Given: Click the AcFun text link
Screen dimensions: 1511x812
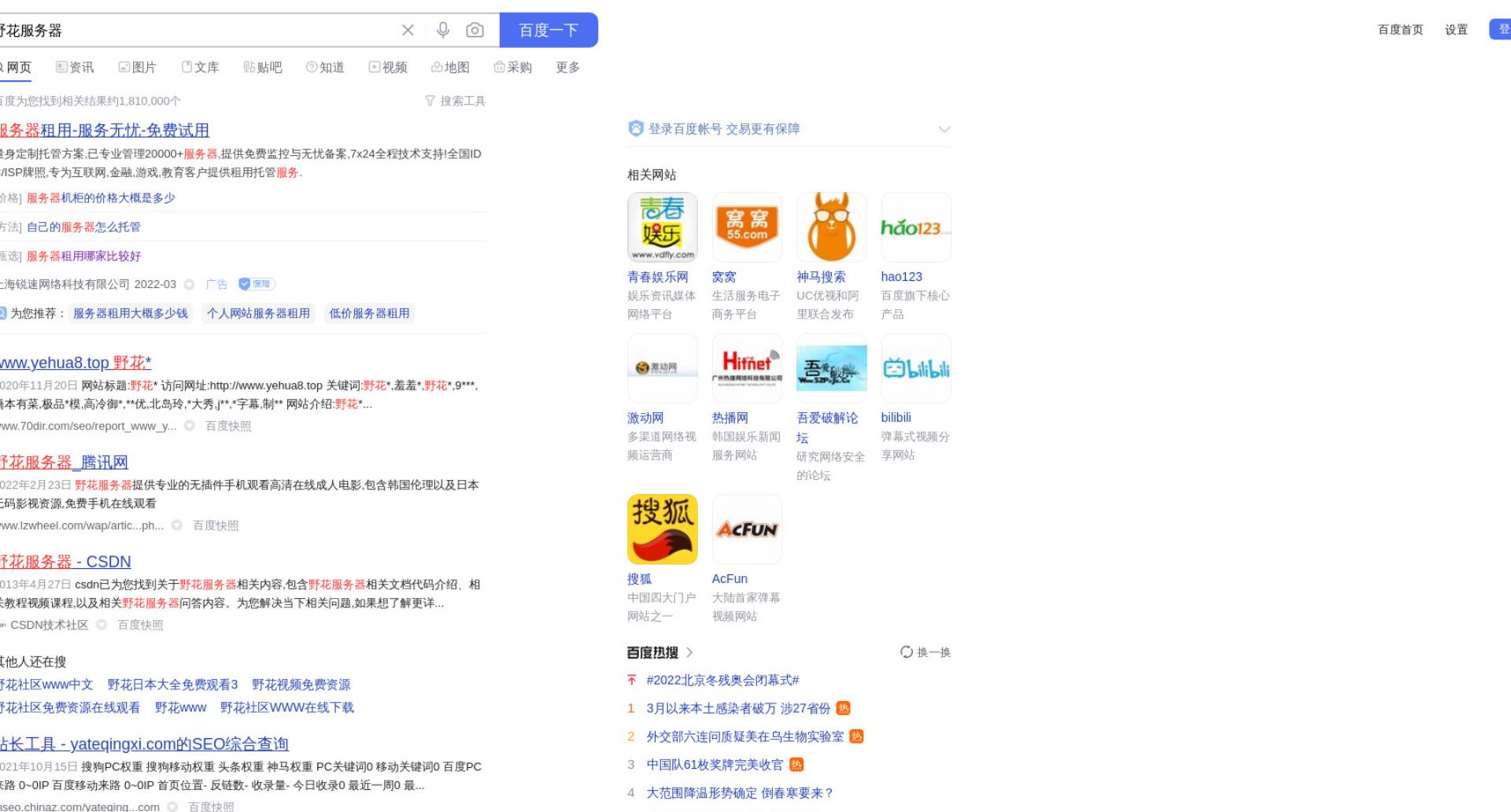Looking at the screenshot, I should (730, 579).
